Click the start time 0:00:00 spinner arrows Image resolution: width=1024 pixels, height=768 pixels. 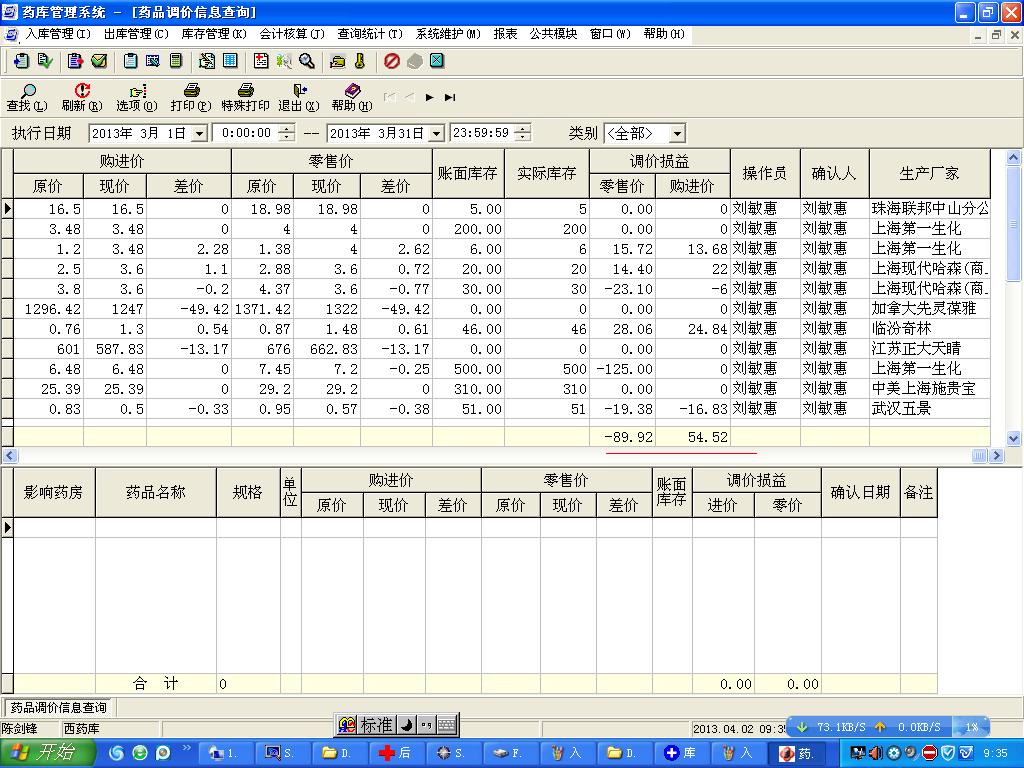286,133
